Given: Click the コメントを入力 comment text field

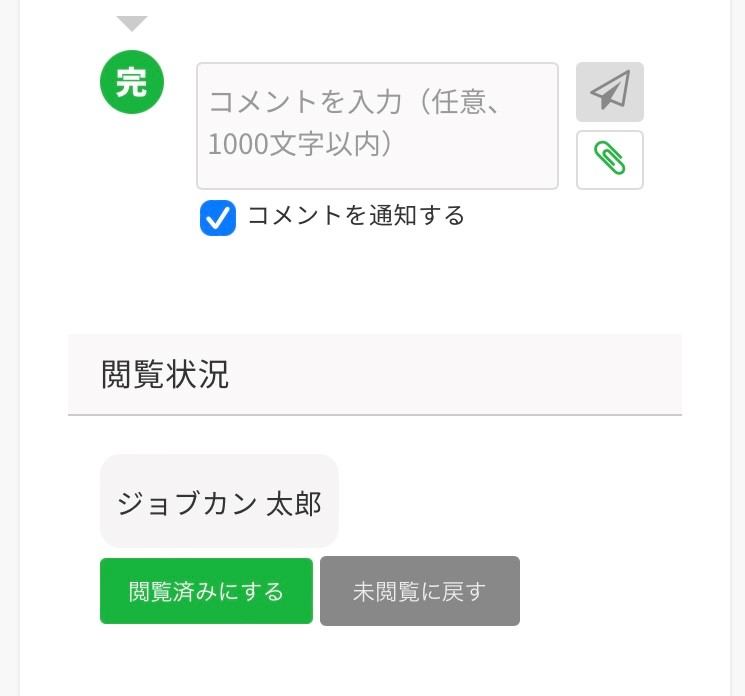Looking at the screenshot, I should point(377,126).
